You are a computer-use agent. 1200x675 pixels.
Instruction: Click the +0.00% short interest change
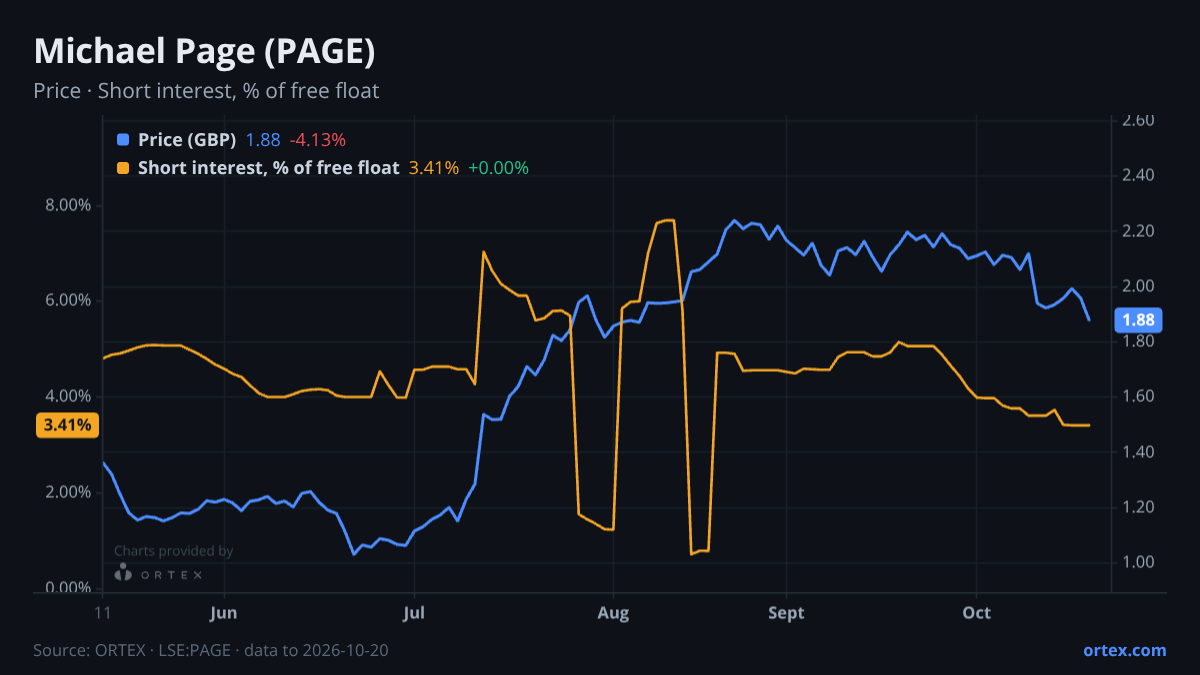coord(498,168)
